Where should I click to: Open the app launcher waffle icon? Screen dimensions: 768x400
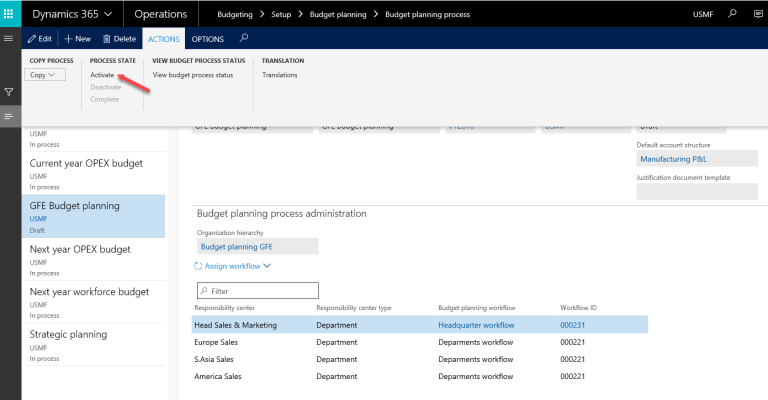pos(10,15)
